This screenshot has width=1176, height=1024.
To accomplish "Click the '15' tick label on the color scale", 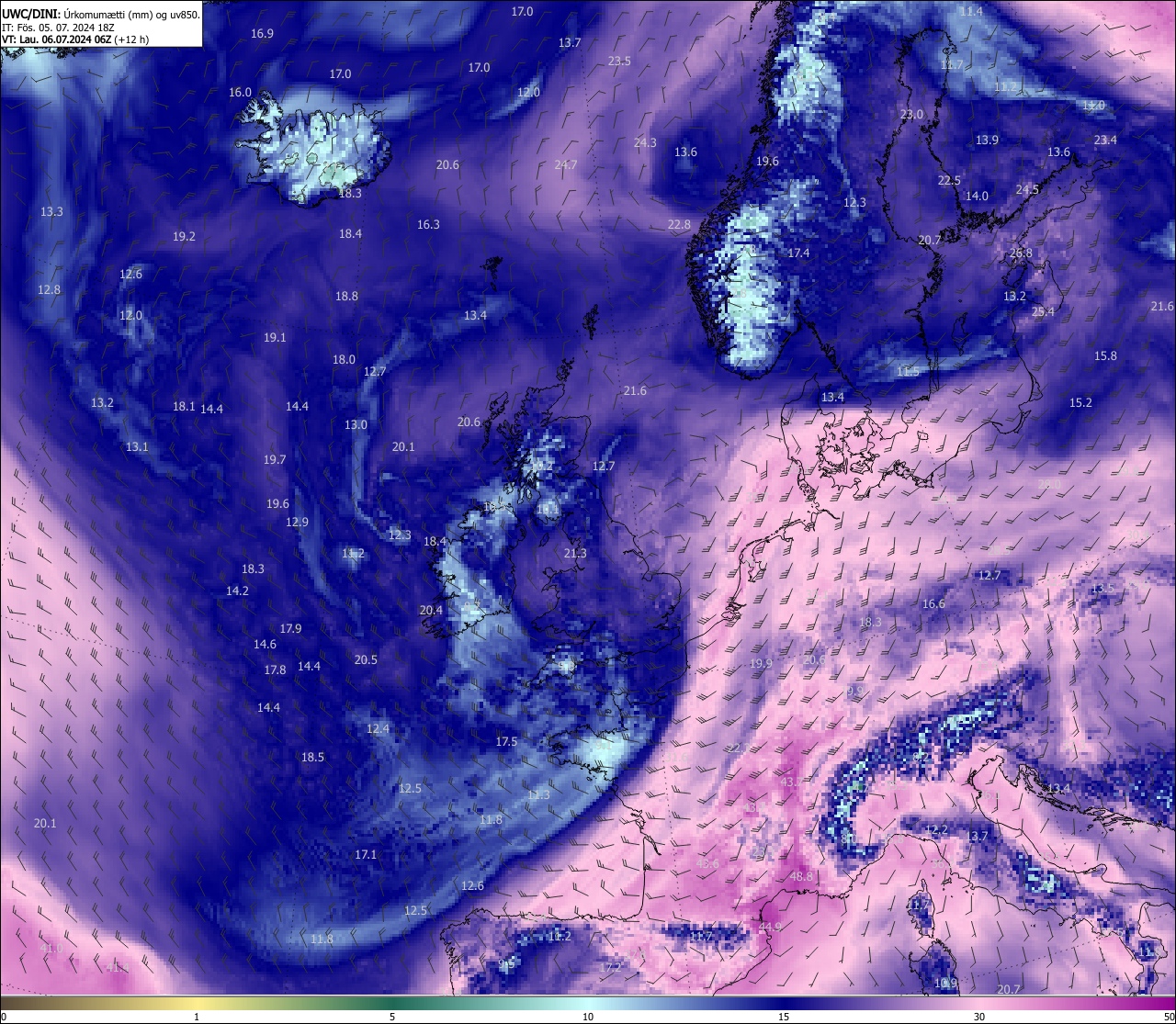I will (784, 1017).
